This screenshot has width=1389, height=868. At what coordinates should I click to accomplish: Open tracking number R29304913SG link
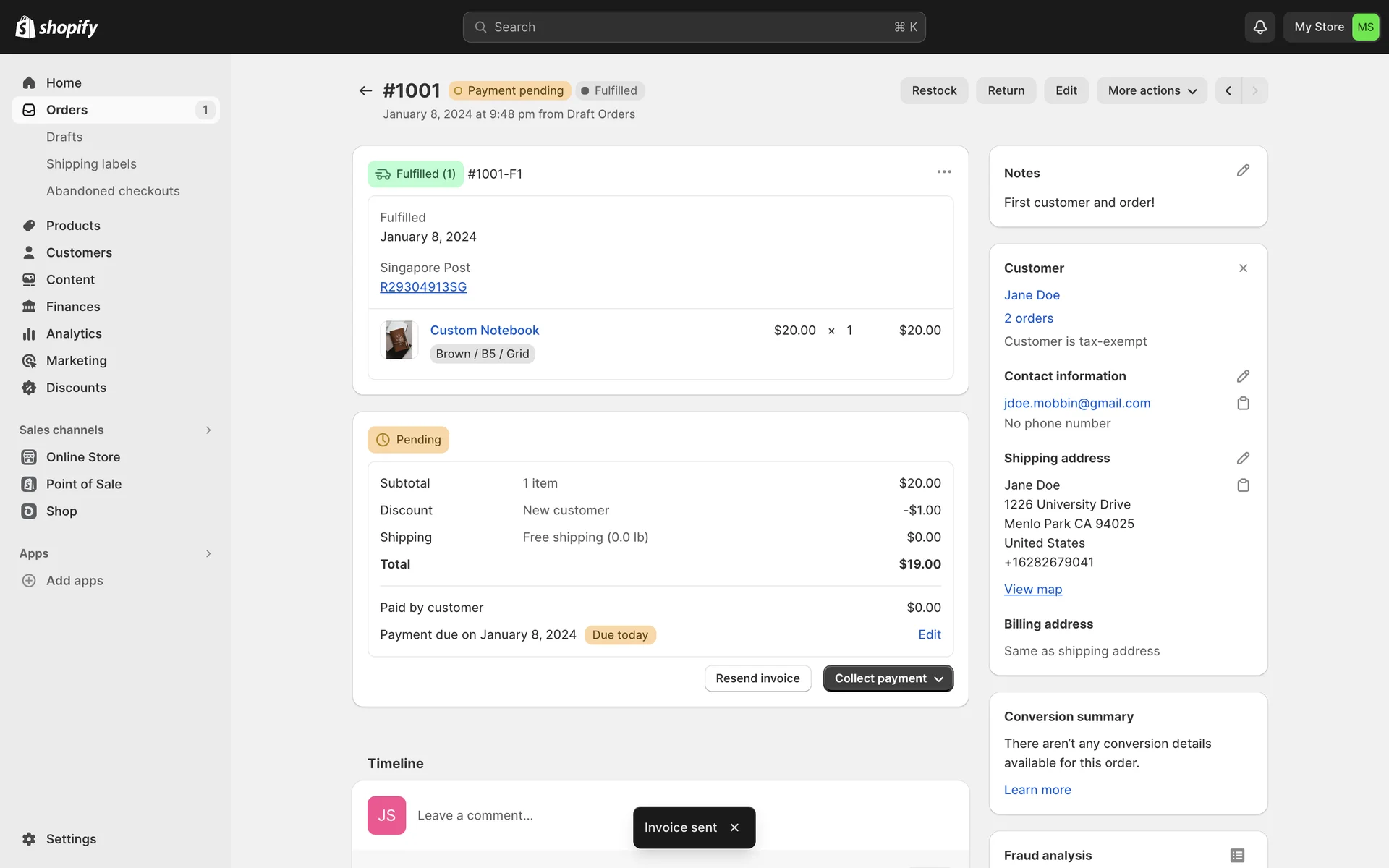(423, 286)
